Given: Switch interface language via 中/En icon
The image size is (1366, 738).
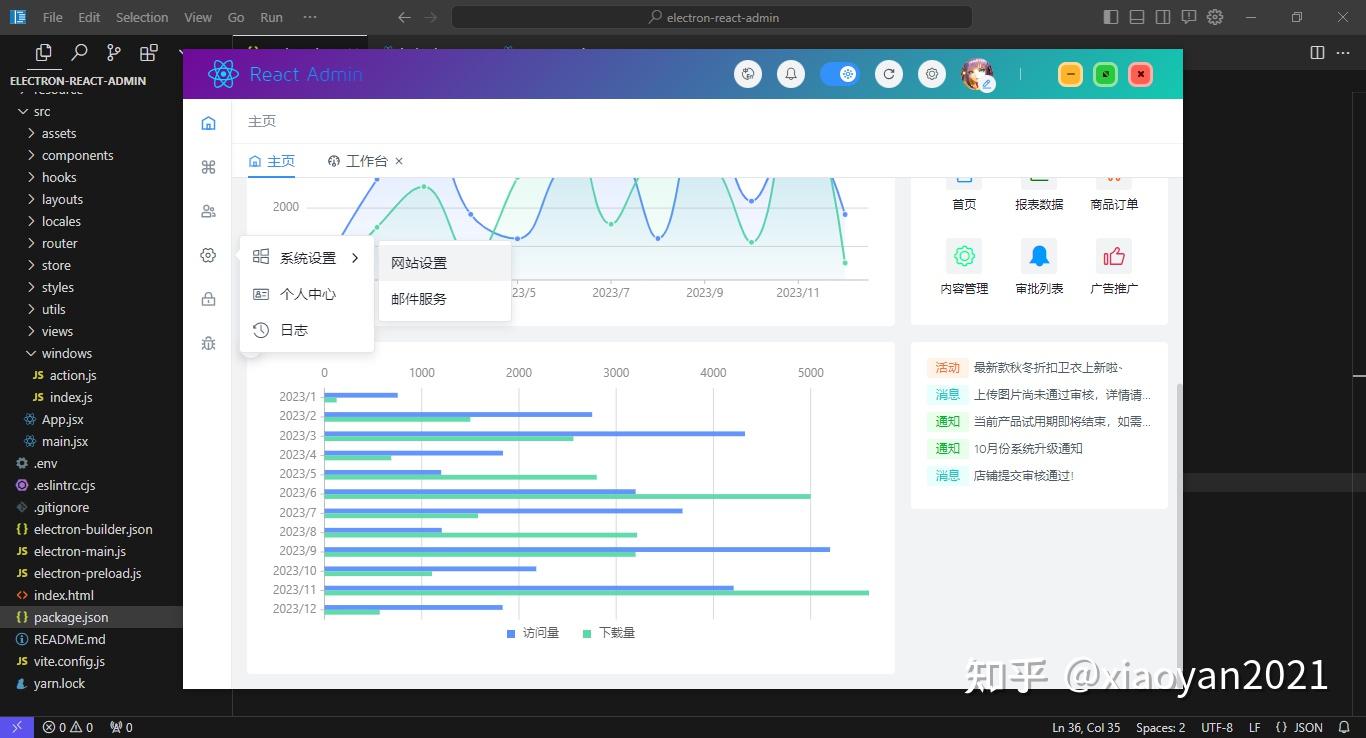Looking at the screenshot, I should pos(748,73).
